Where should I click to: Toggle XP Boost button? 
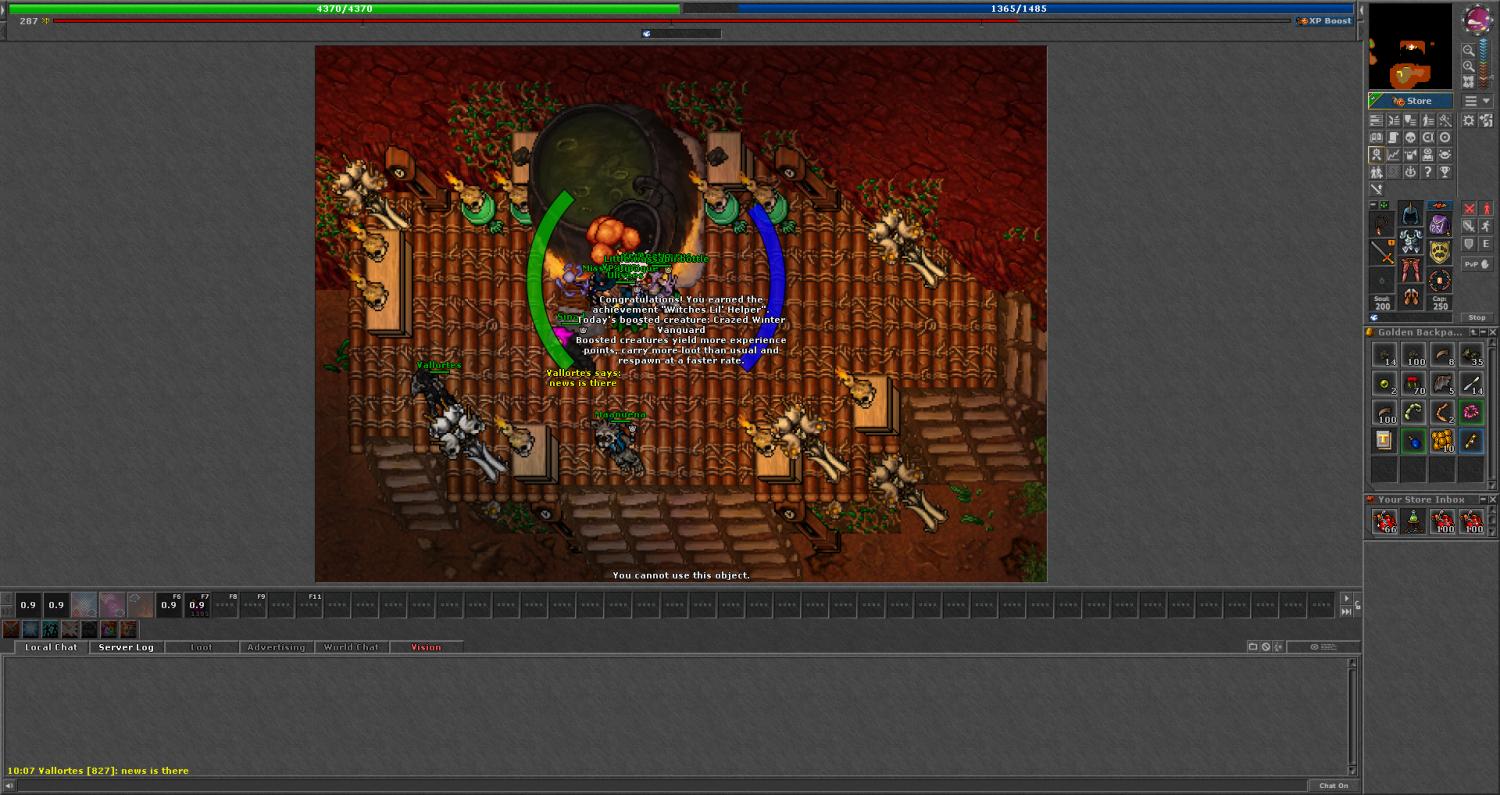tap(1324, 20)
